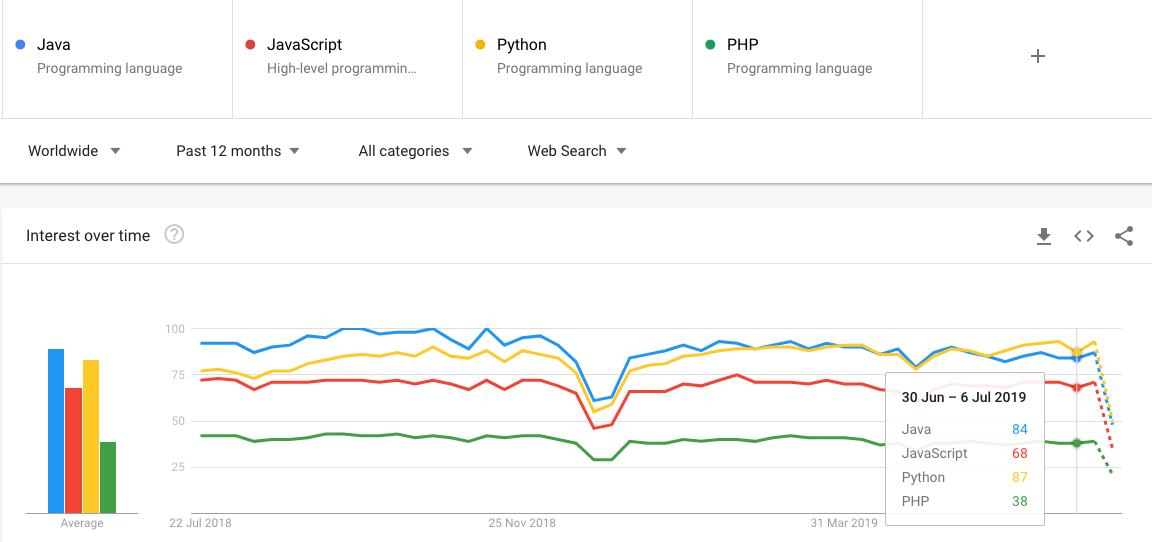This screenshot has width=1152, height=542.
Task: Click the 22 Jul 2018 axis label
Action: 200,524
